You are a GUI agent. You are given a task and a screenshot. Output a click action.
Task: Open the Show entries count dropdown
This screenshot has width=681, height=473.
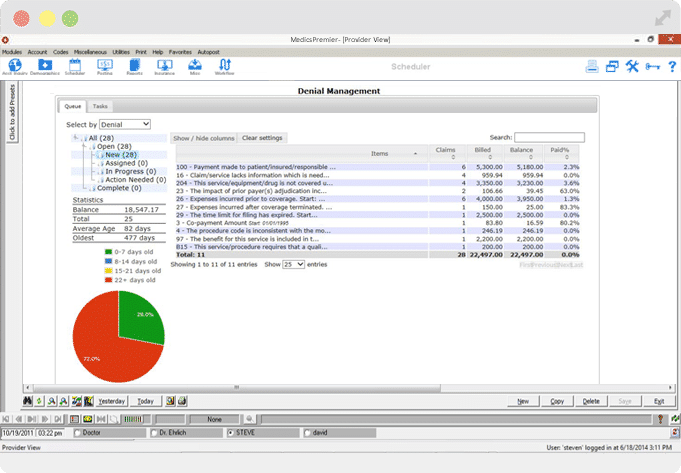(x=294, y=265)
